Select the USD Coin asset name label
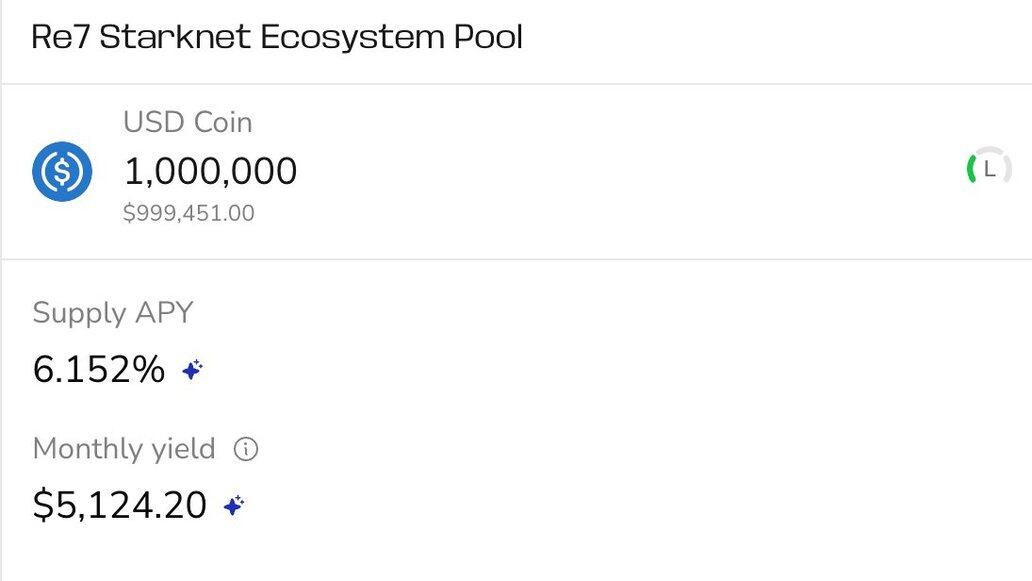 [188, 122]
